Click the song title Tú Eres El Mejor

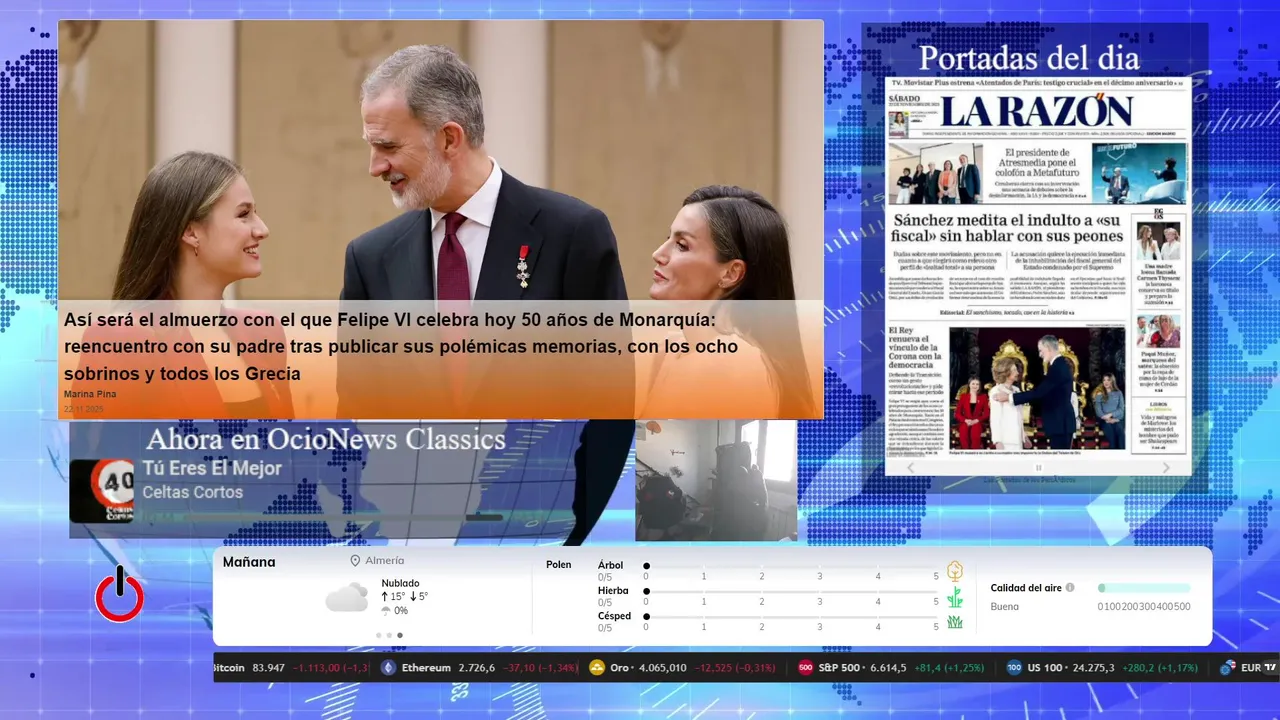[x=212, y=468]
